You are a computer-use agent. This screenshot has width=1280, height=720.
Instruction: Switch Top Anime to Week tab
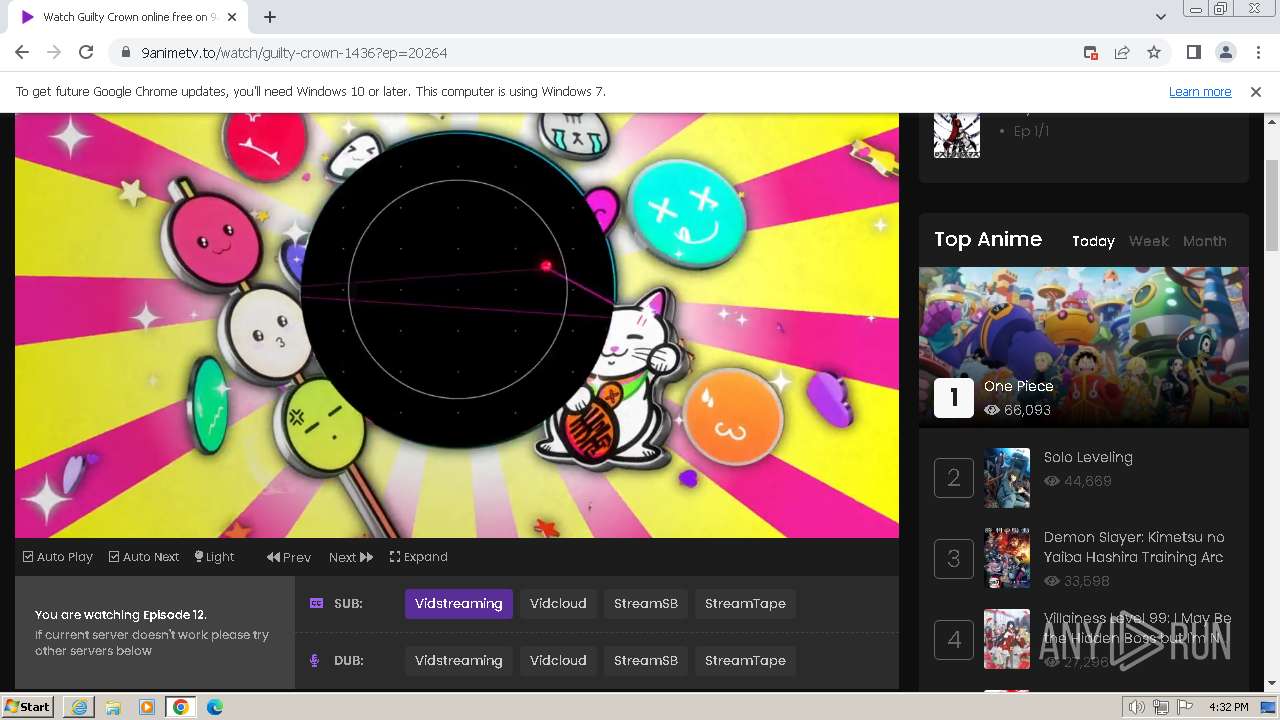(1148, 241)
